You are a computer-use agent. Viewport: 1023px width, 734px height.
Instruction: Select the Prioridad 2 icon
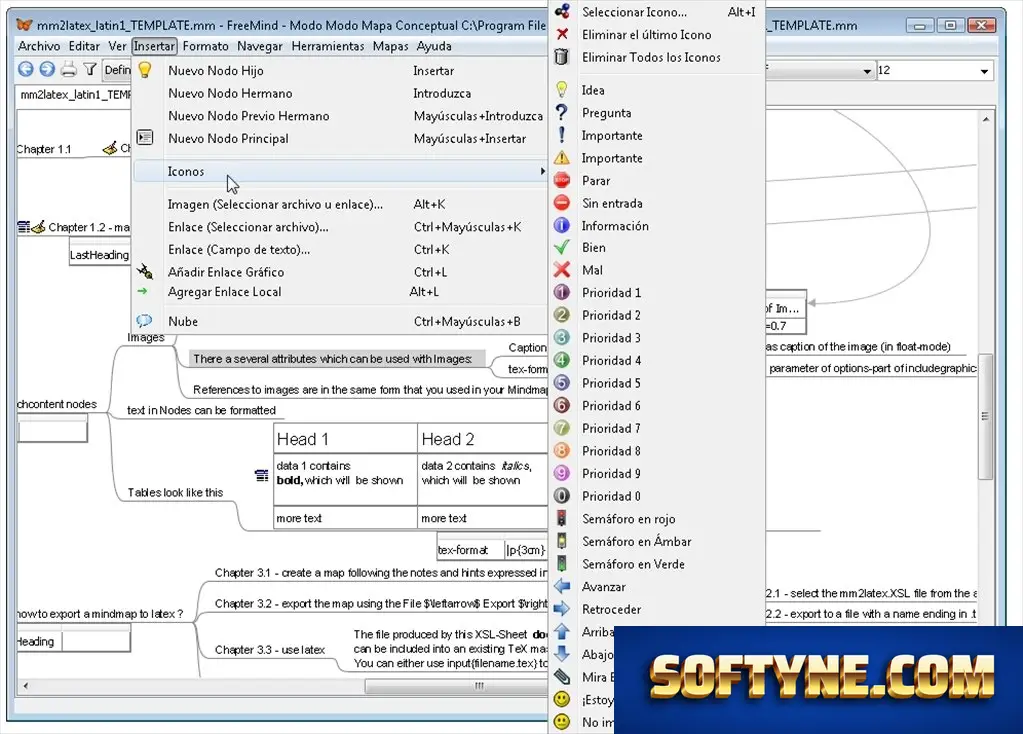pos(561,315)
